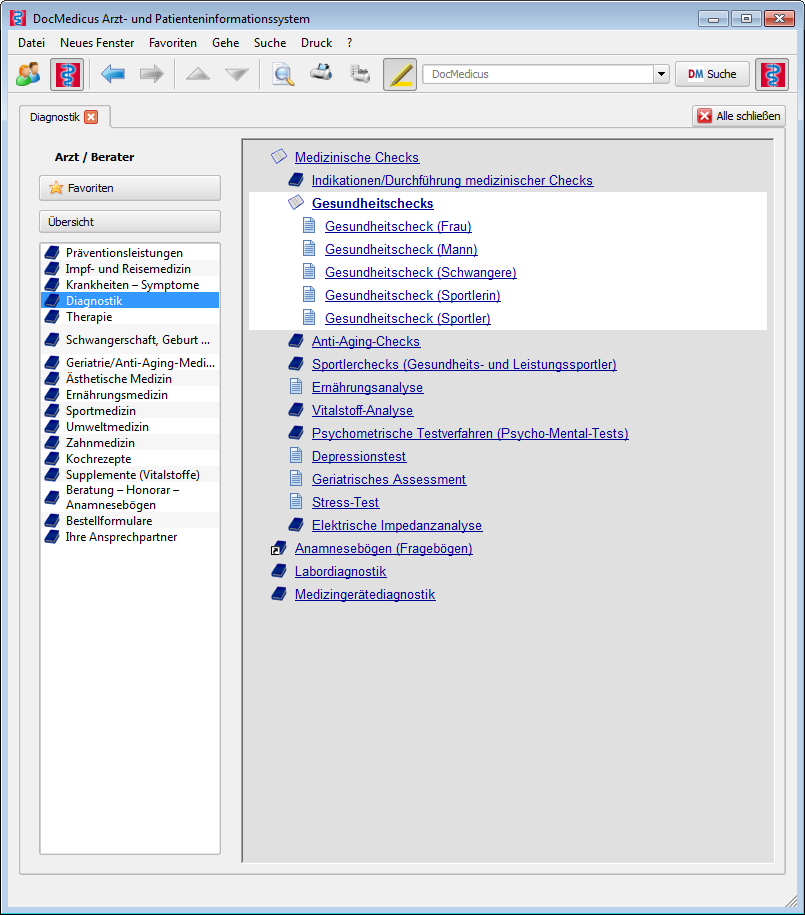Click book icon next to Ästhetische Medizin
The height and width of the screenshot is (915, 805).
coord(53,379)
